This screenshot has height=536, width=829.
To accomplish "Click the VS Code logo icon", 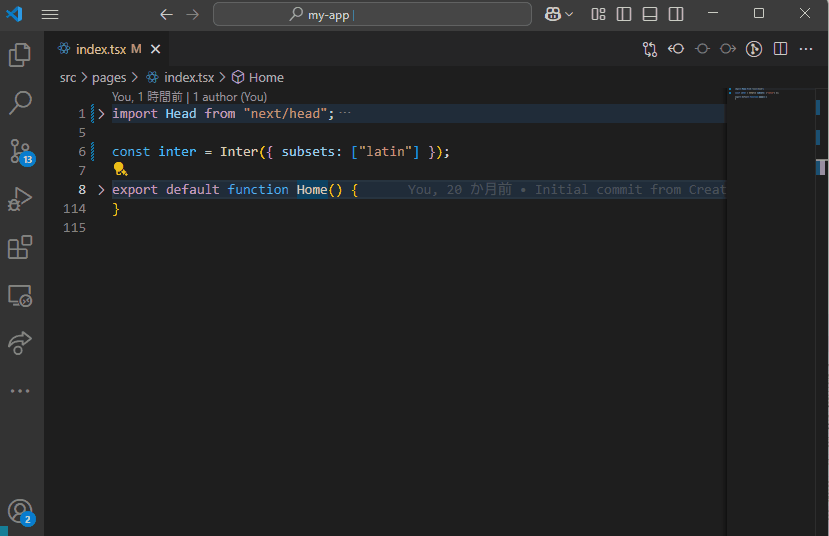I will coord(14,13).
